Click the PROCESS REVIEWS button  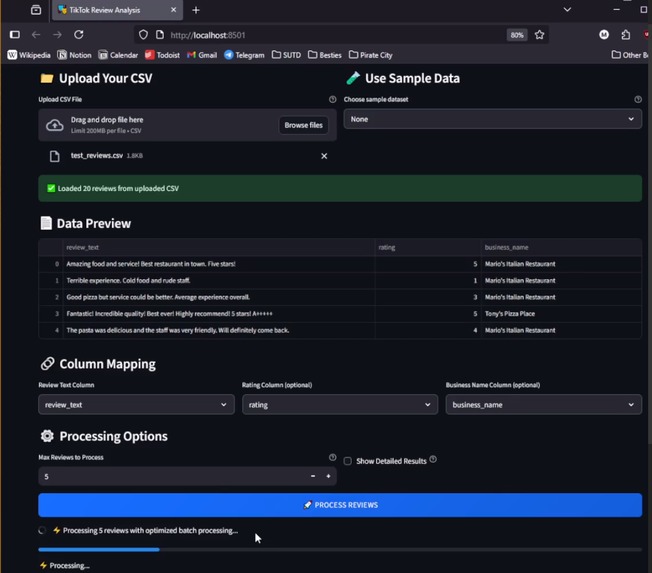(x=340, y=505)
